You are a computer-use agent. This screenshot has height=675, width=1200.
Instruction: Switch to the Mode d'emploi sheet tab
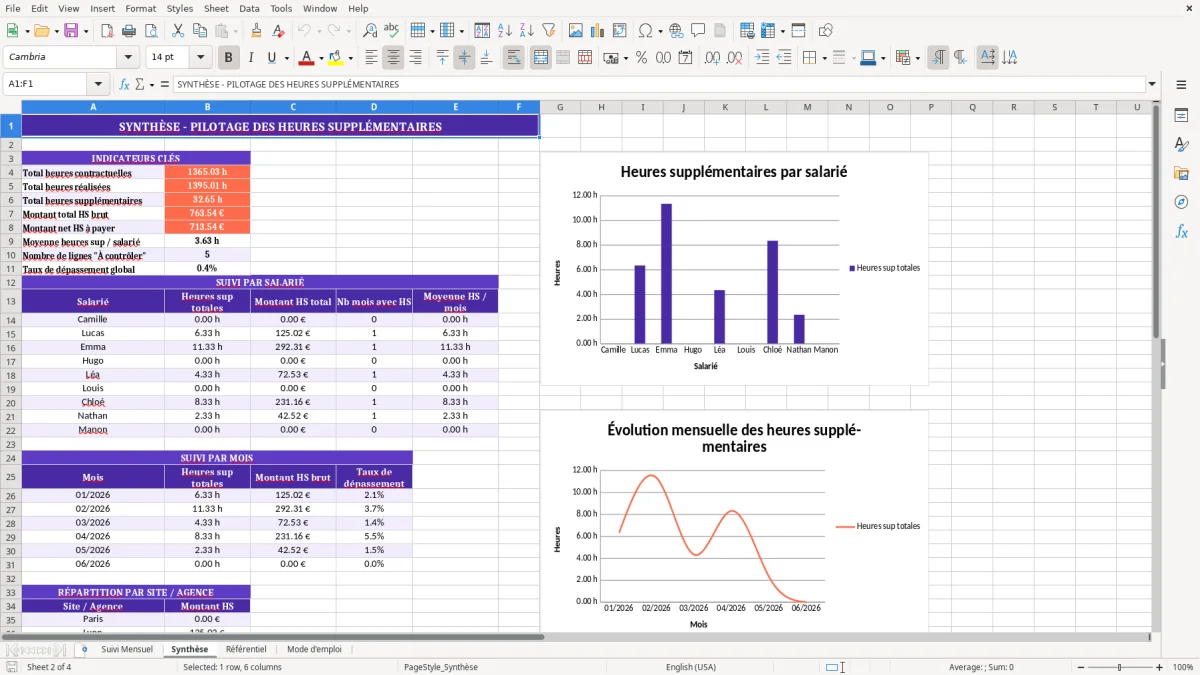coord(314,649)
